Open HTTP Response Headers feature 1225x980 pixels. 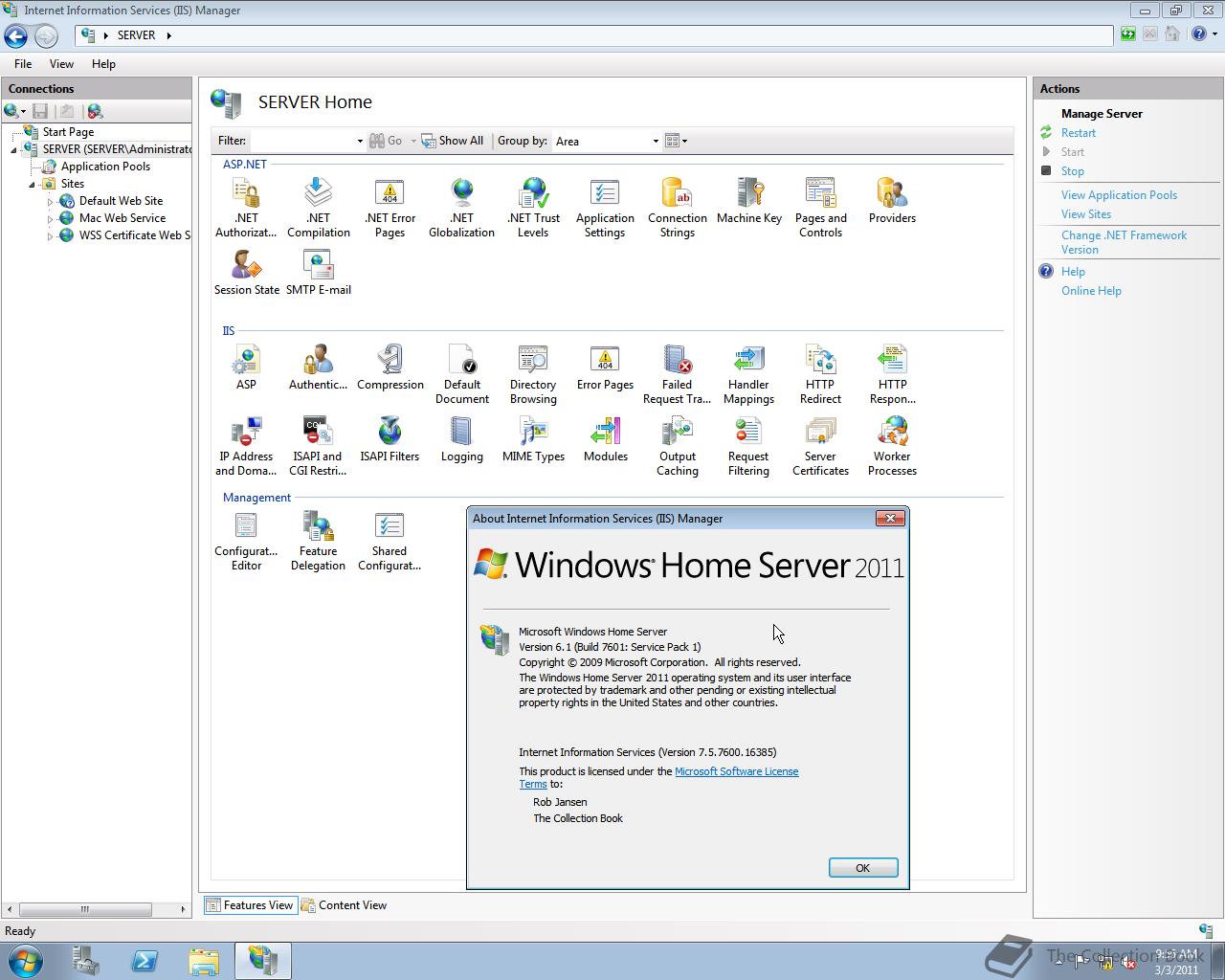(x=892, y=374)
